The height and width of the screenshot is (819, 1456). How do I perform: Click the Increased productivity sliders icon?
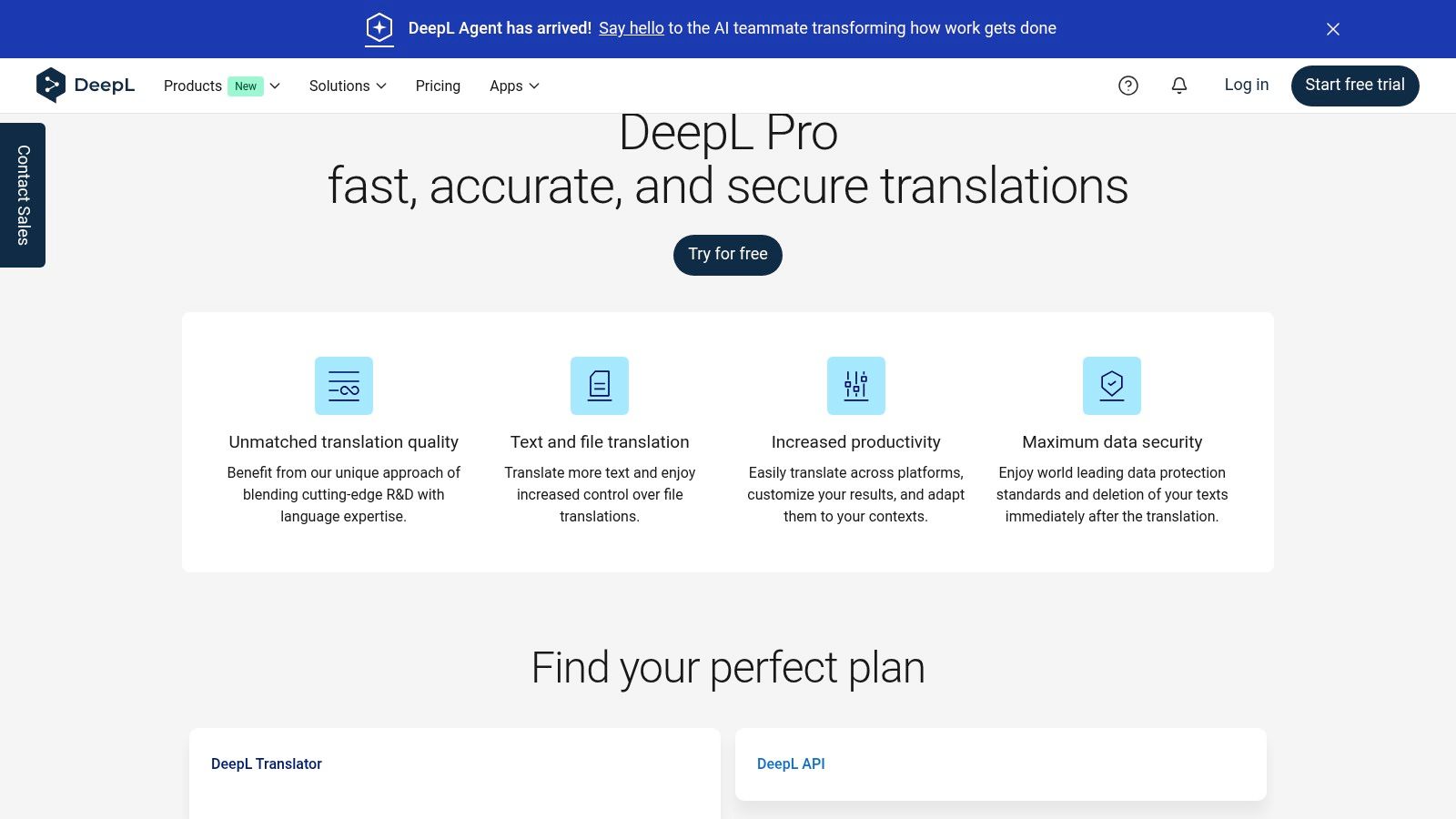click(856, 386)
